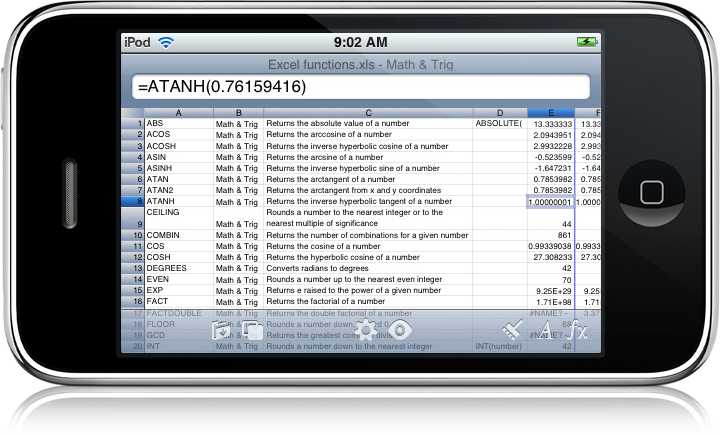This screenshot has height=435, width=720.
Task: Select the DEGREES function name cell
Action: (178, 268)
